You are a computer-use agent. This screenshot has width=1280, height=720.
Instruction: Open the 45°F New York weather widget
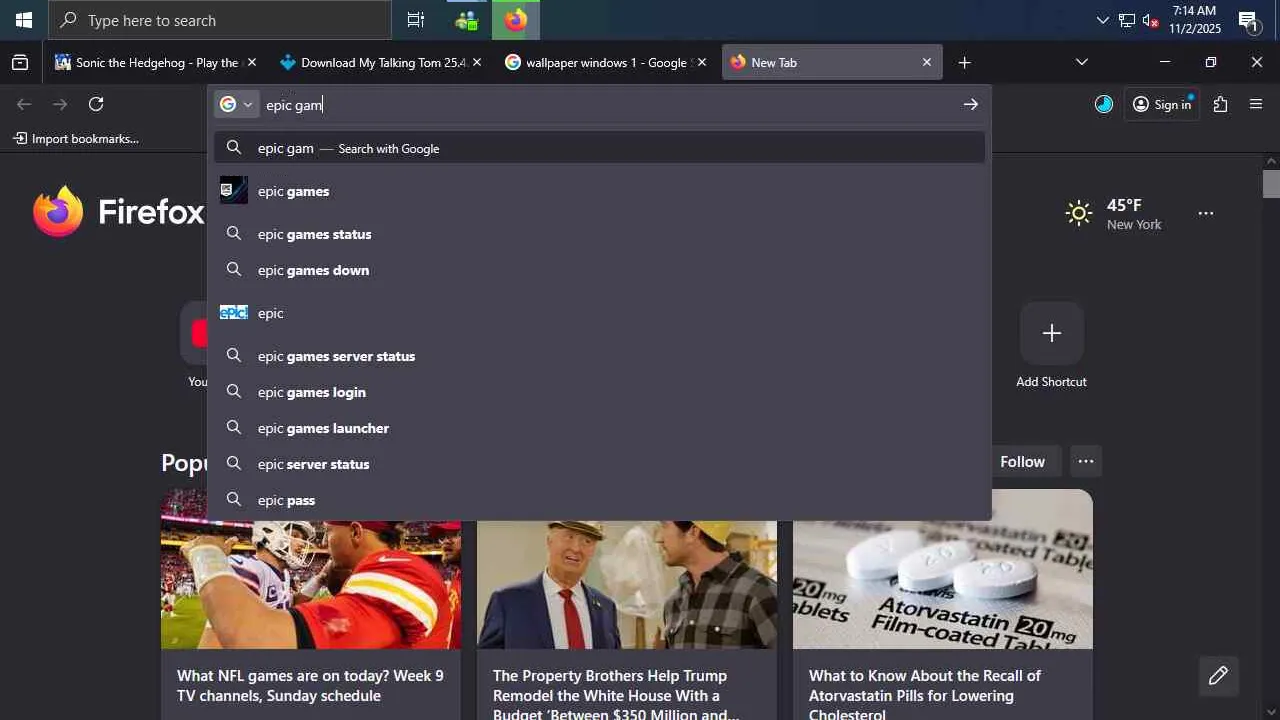pyautogui.click(x=1114, y=213)
